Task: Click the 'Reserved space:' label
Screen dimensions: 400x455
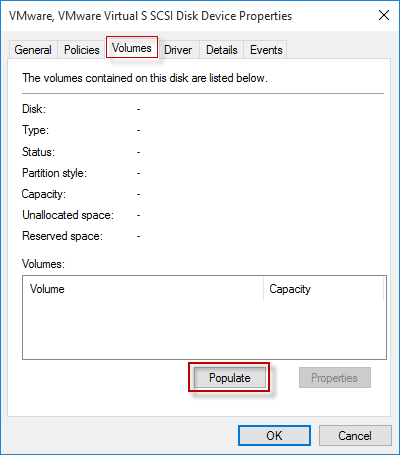Action: [x=63, y=236]
